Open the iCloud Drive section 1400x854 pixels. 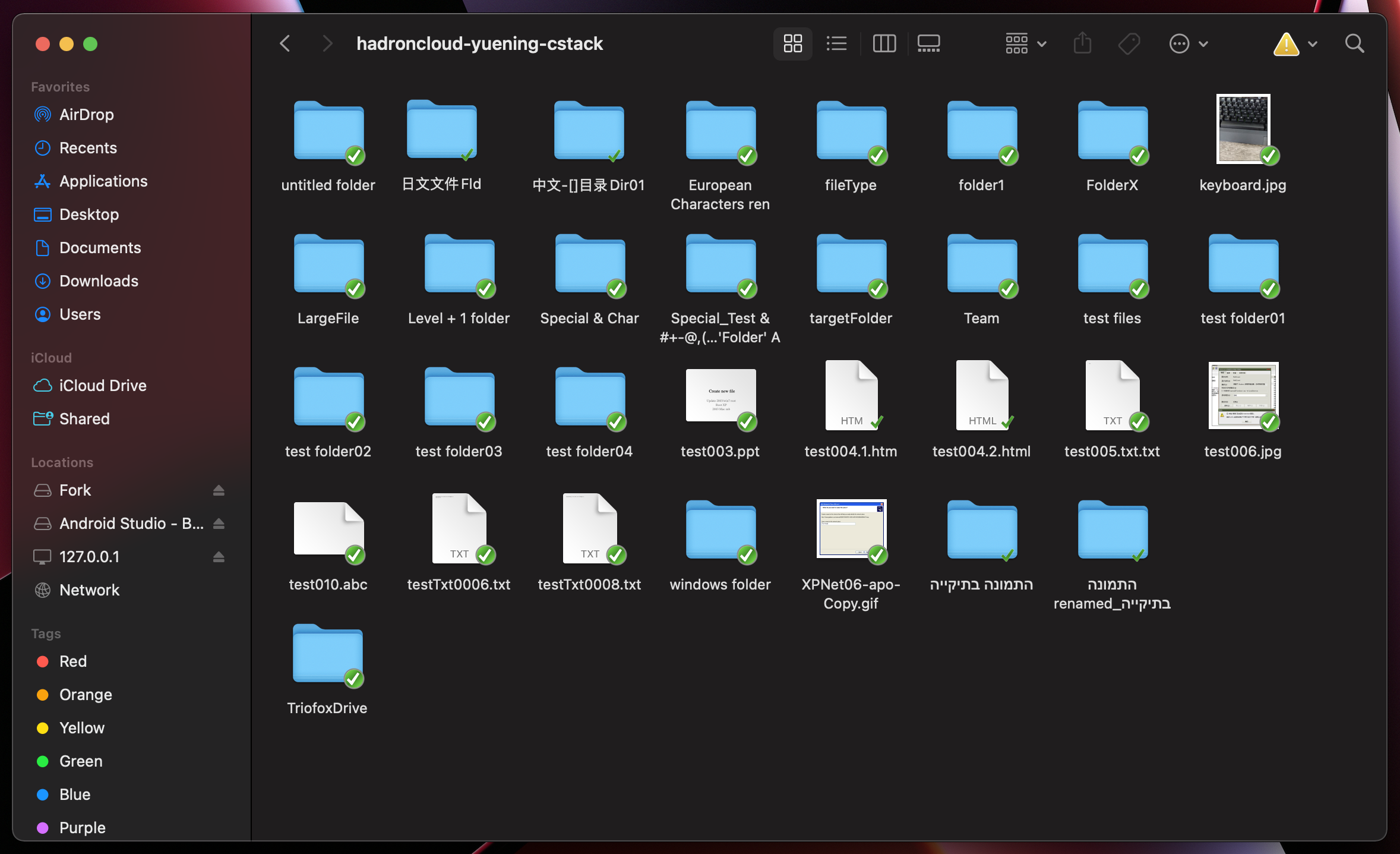pyautogui.click(x=103, y=385)
